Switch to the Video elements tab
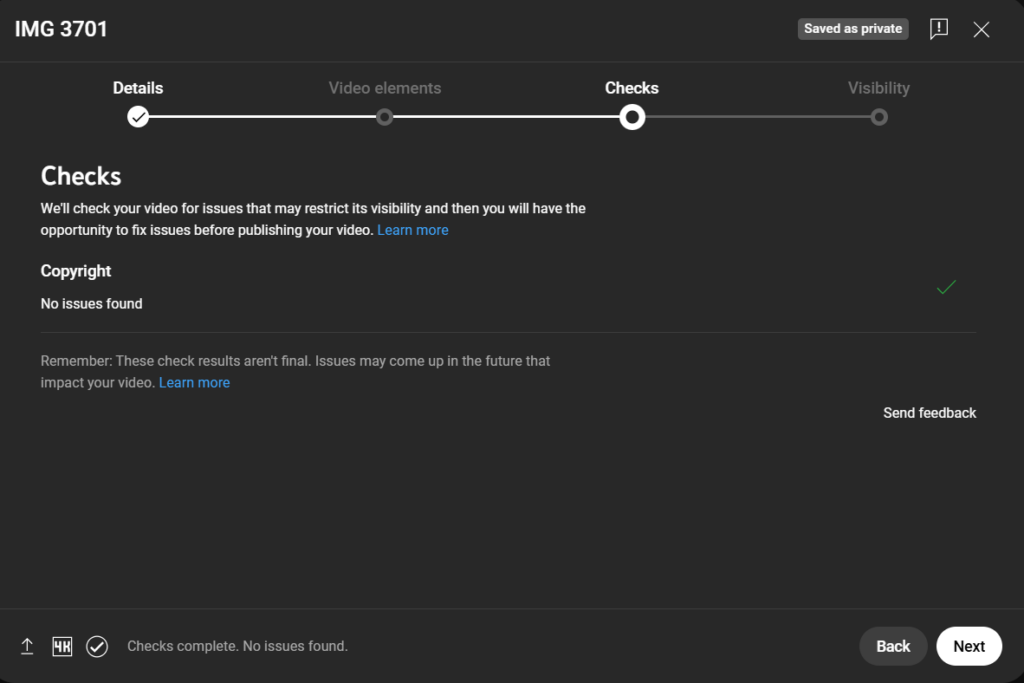This screenshot has width=1024, height=683. tap(385, 88)
